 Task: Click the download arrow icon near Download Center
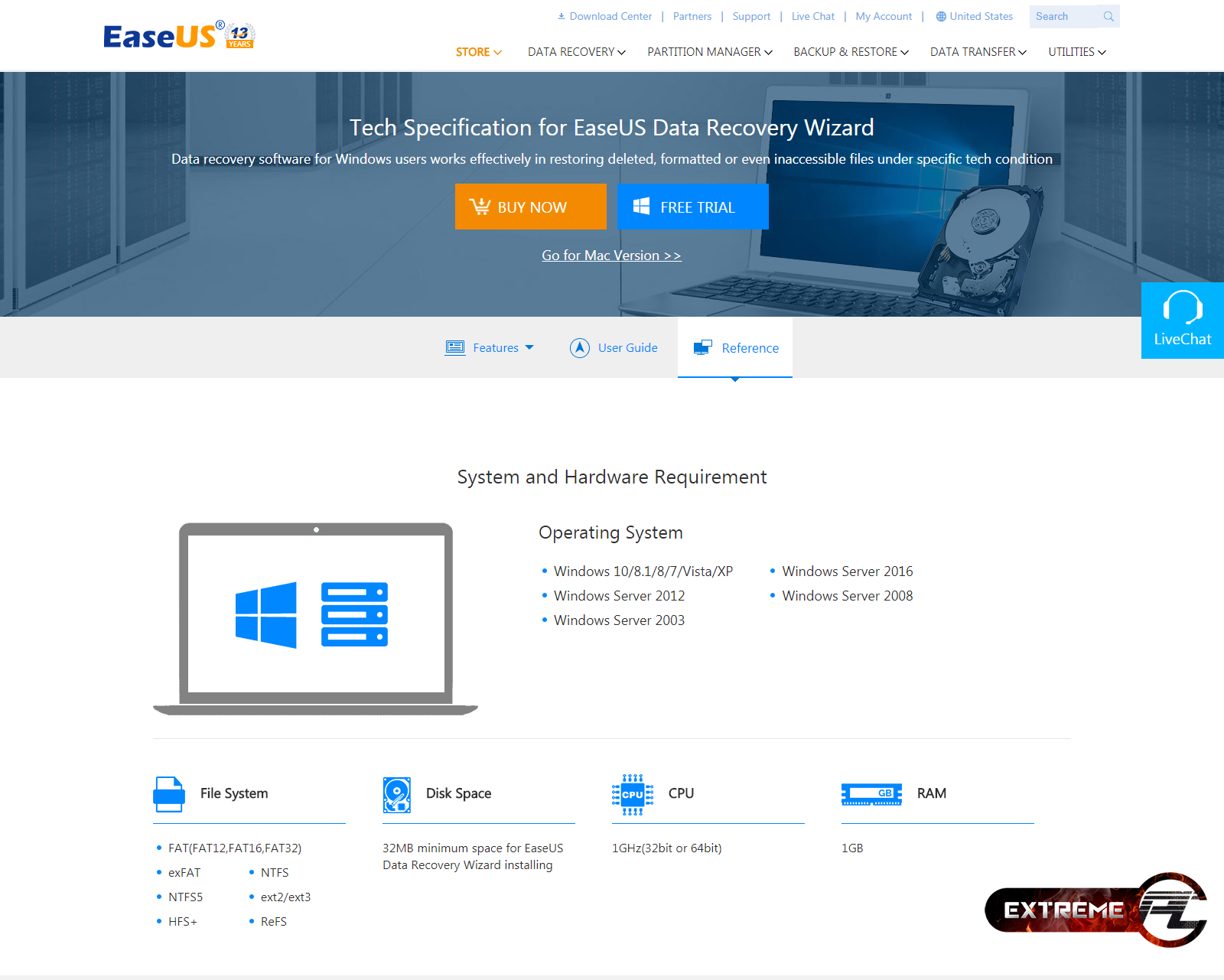562,16
